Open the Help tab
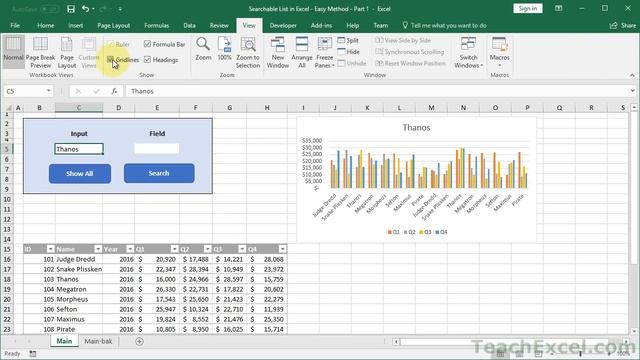The height and width of the screenshot is (360, 640). pos(352,25)
